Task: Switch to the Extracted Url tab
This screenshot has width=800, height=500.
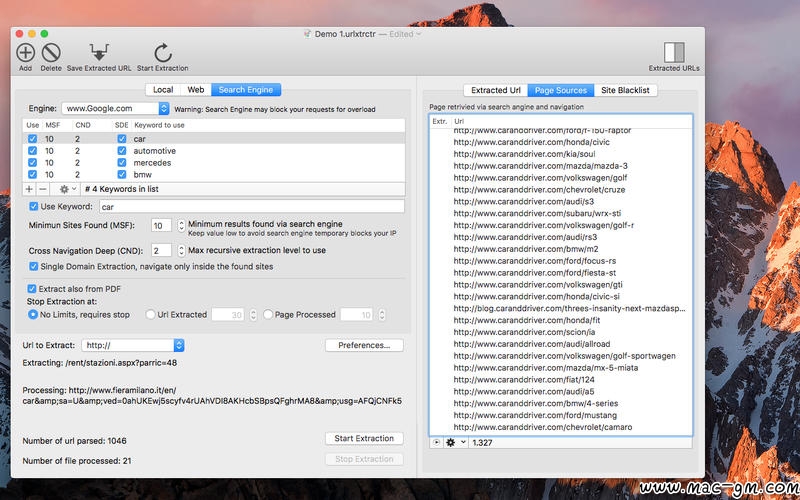Action: pos(495,90)
